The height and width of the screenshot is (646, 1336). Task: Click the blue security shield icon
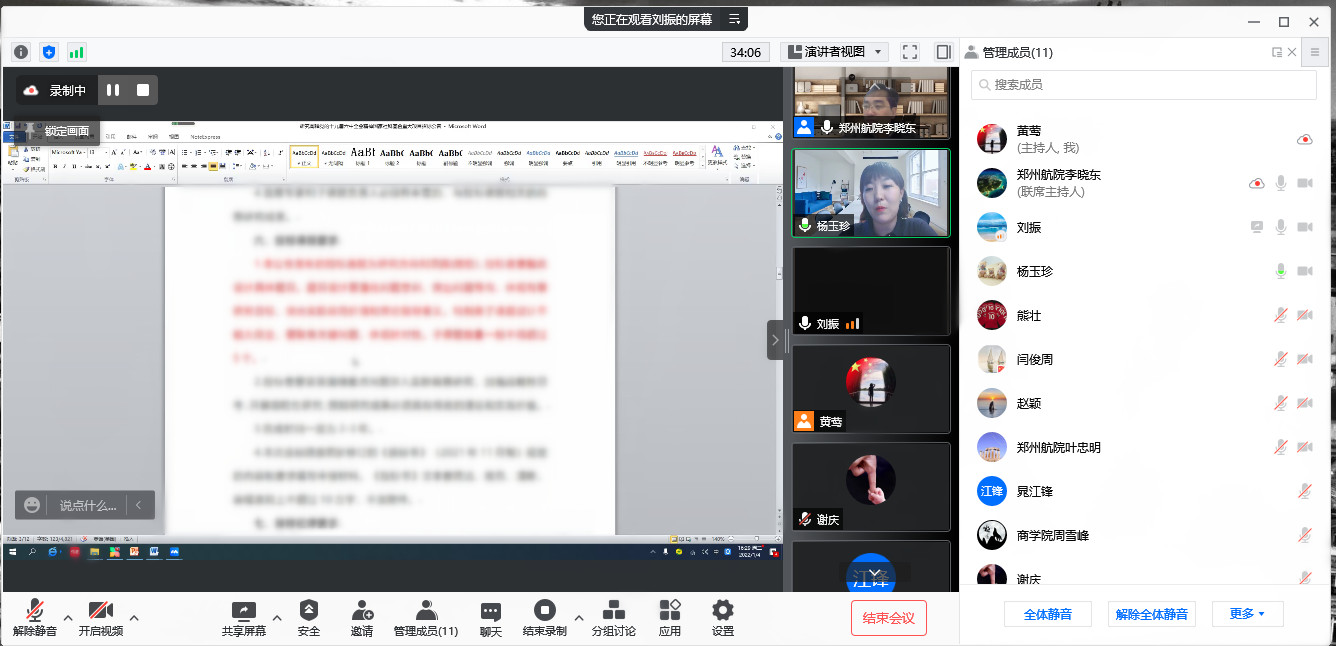(48, 52)
